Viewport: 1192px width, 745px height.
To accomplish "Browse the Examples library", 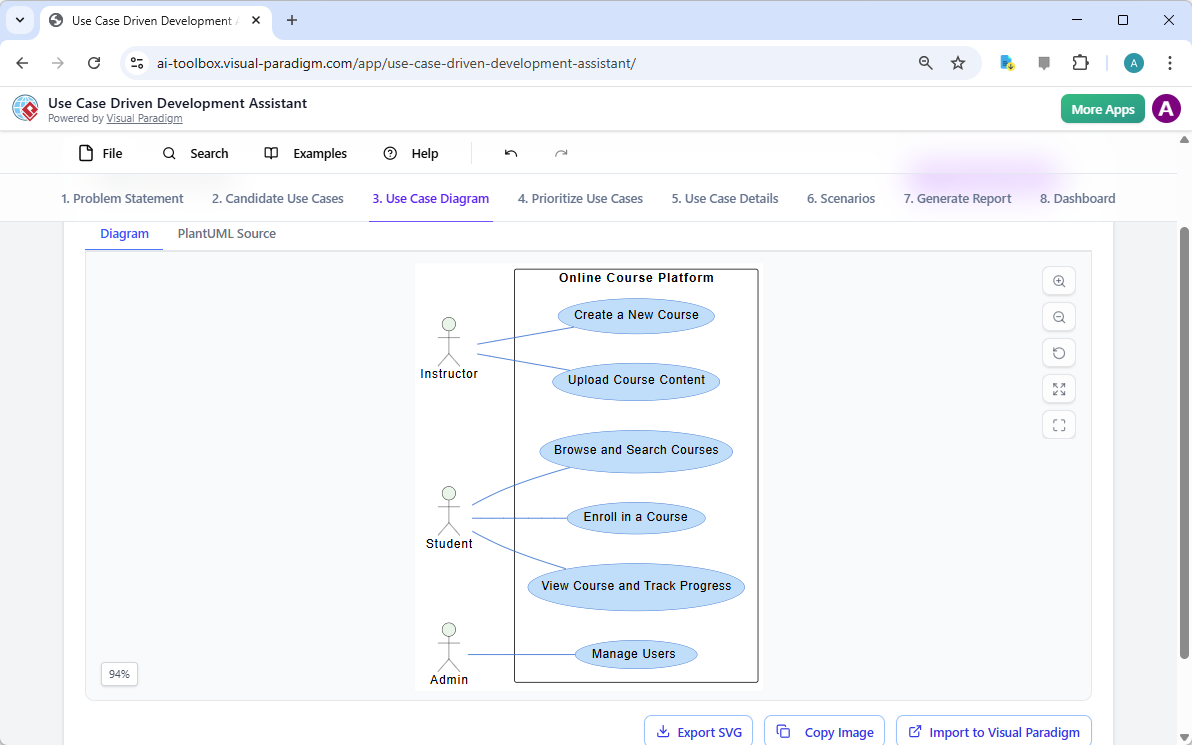I will pos(305,153).
